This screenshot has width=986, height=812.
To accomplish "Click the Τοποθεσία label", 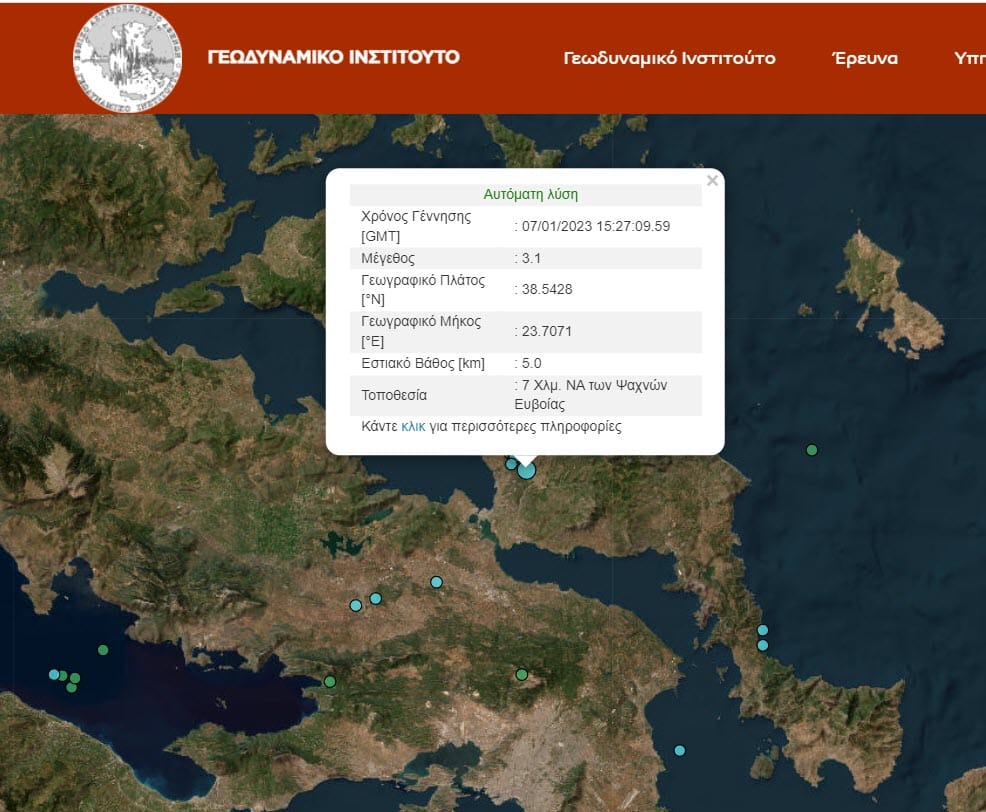I will tap(394, 395).
